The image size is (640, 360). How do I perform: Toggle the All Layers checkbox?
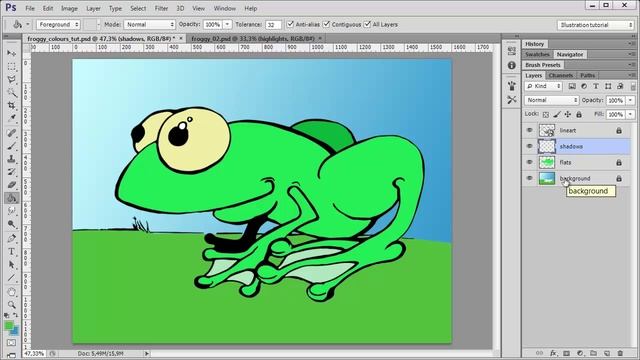[x=367, y=24]
